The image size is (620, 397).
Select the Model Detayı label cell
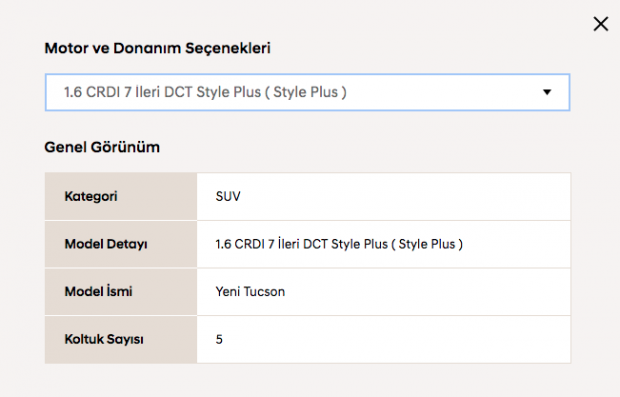coord(121,244)
